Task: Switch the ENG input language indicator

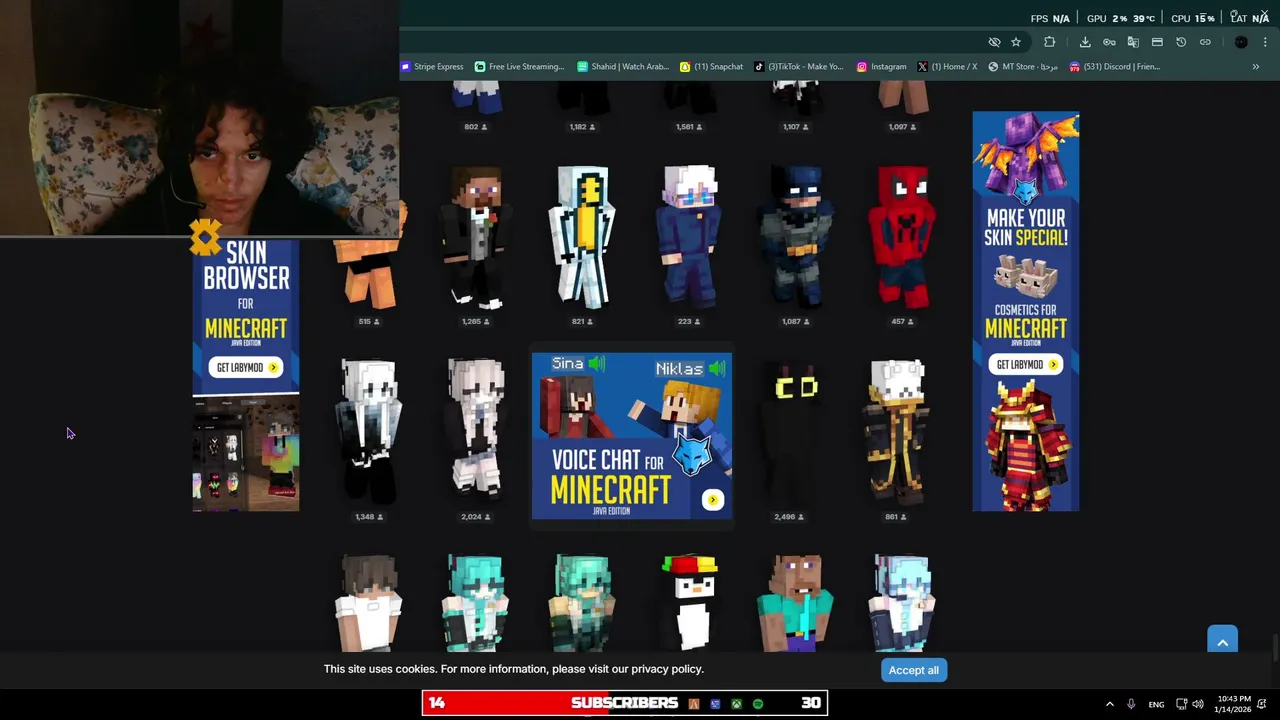Action: pos(1156,705)
